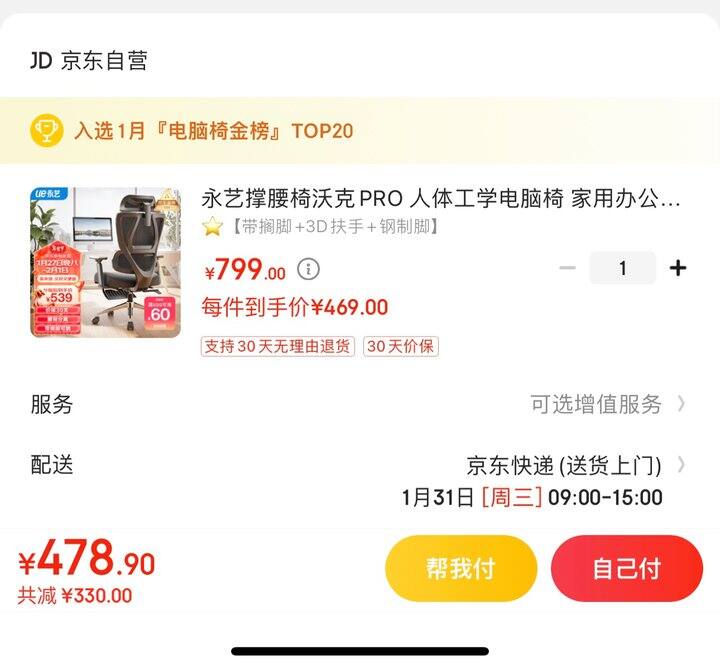The height and width of the screenshot is (669, 720).
Task: Expand delivery options chevron next to 京东快递
Action: coord(681,465)
